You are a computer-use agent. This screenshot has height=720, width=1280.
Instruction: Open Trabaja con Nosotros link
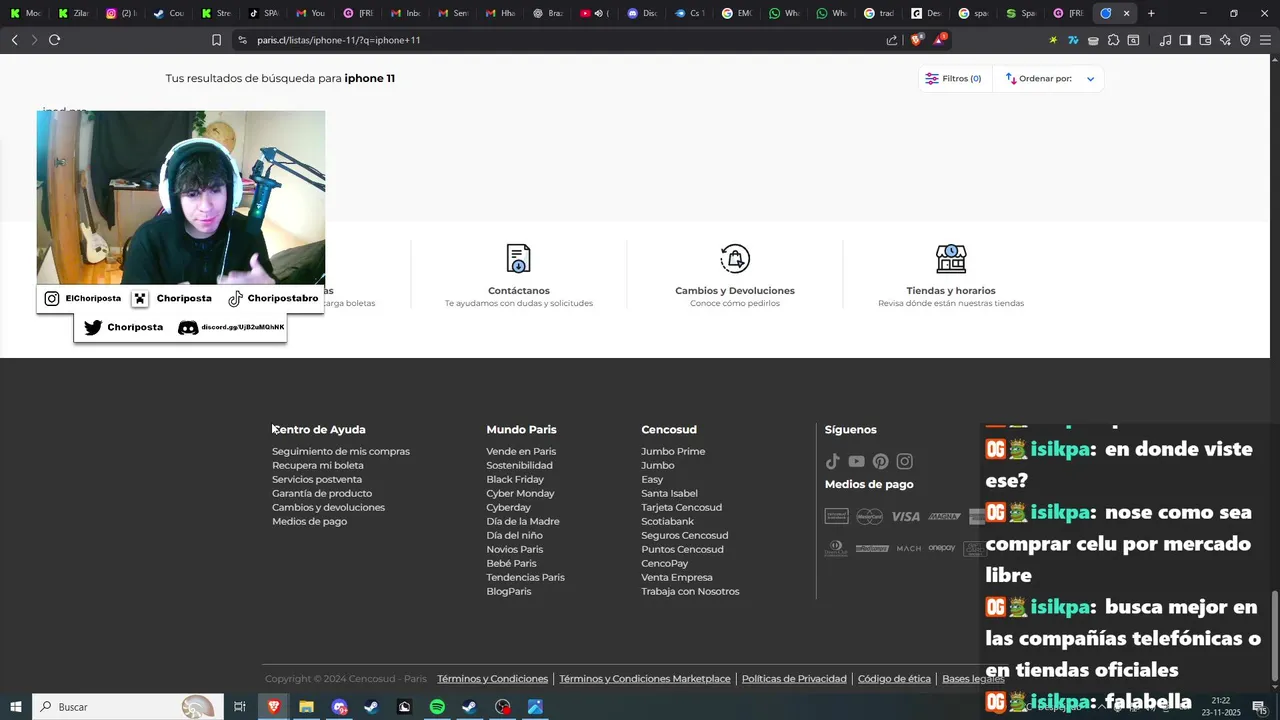pos(690,591)
